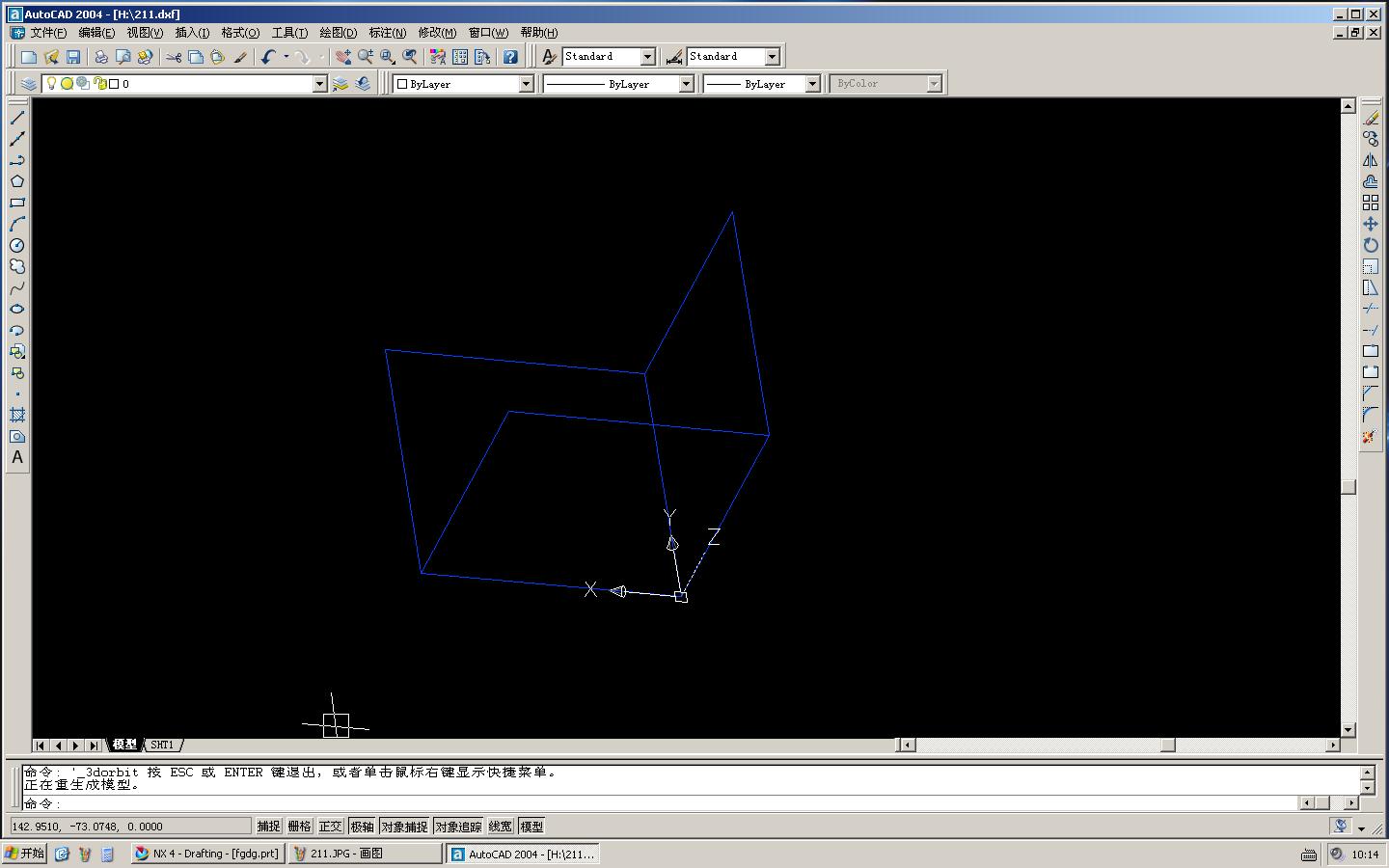Click the Undo arrow icon
Viewport: 1389px width, 868px height.
tap(268, 57)
